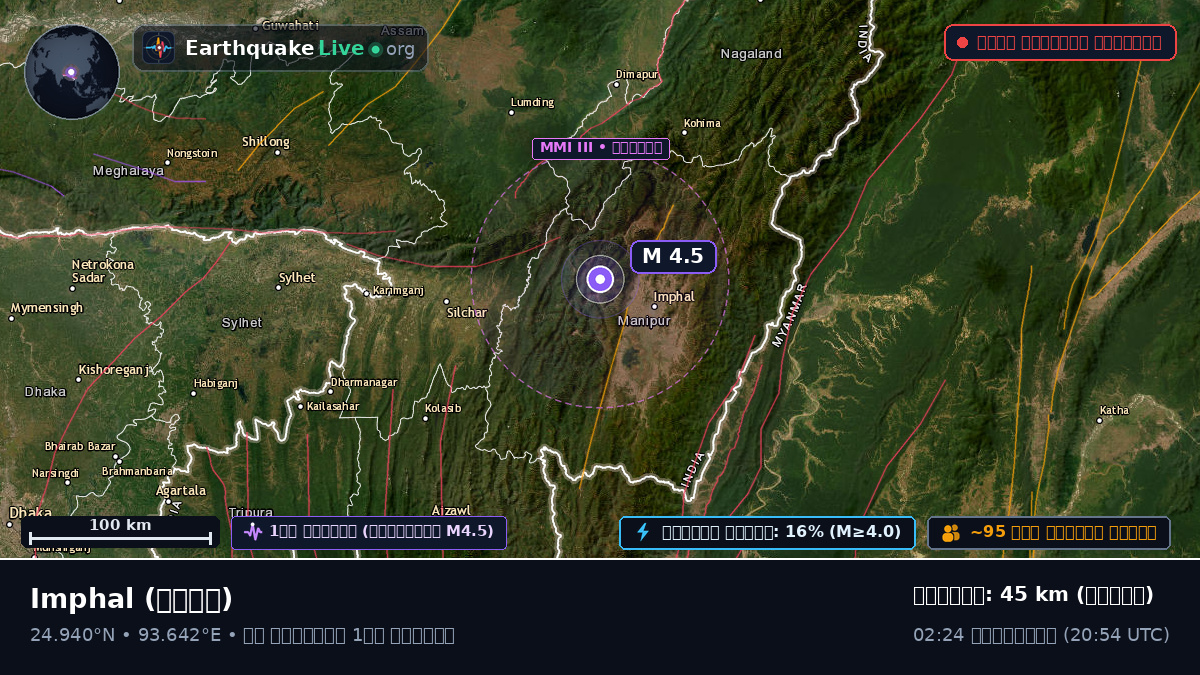Viewport: 1200px width, 675px height.
Task: Click Dimapur city label on map
Action: point(637,75)
